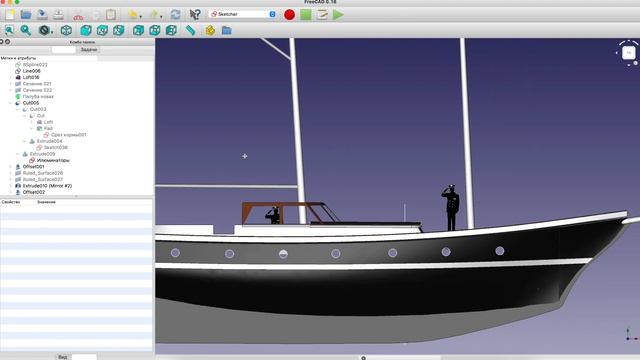Image resolution: width=640 pixels, height=360 pixels.
Task: Open the draw style dropdown arrow
Action: [x=52, y=32]
